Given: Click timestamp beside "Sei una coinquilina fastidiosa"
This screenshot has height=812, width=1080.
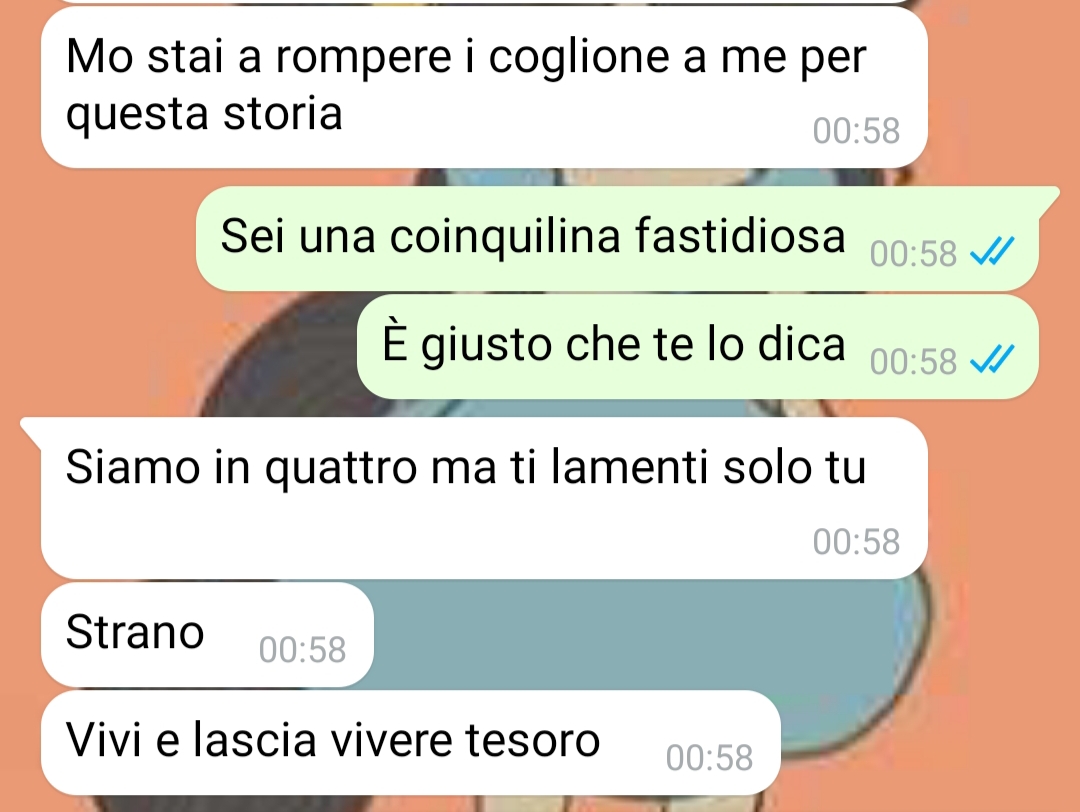Looking at the screenshot, I should [x=913, y=253].
